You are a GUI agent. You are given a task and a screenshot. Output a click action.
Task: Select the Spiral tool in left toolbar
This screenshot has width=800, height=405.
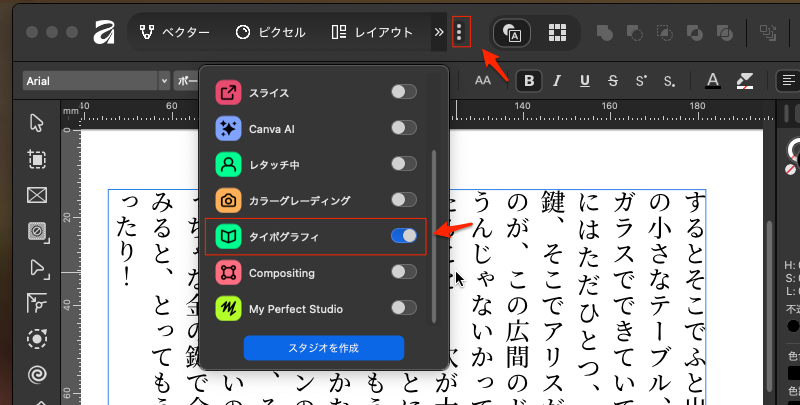pyautogui.click(x=37, y=374)
